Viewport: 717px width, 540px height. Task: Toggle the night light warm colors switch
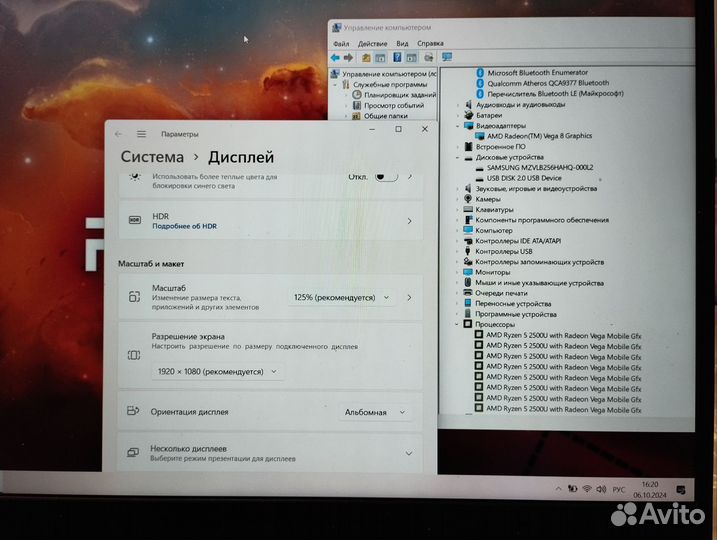(386, 176)
